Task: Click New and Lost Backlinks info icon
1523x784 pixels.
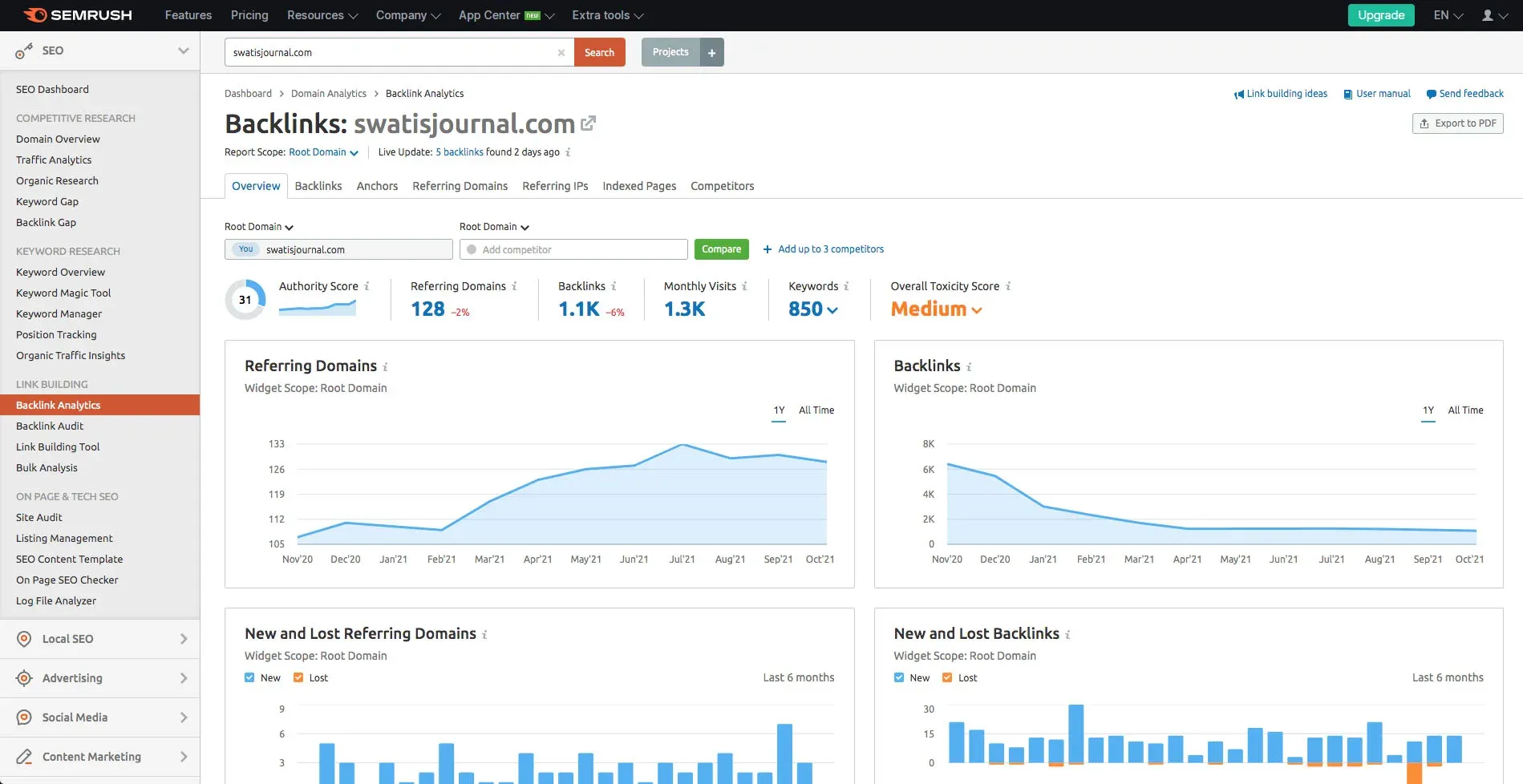Action: coord(1067,635)
